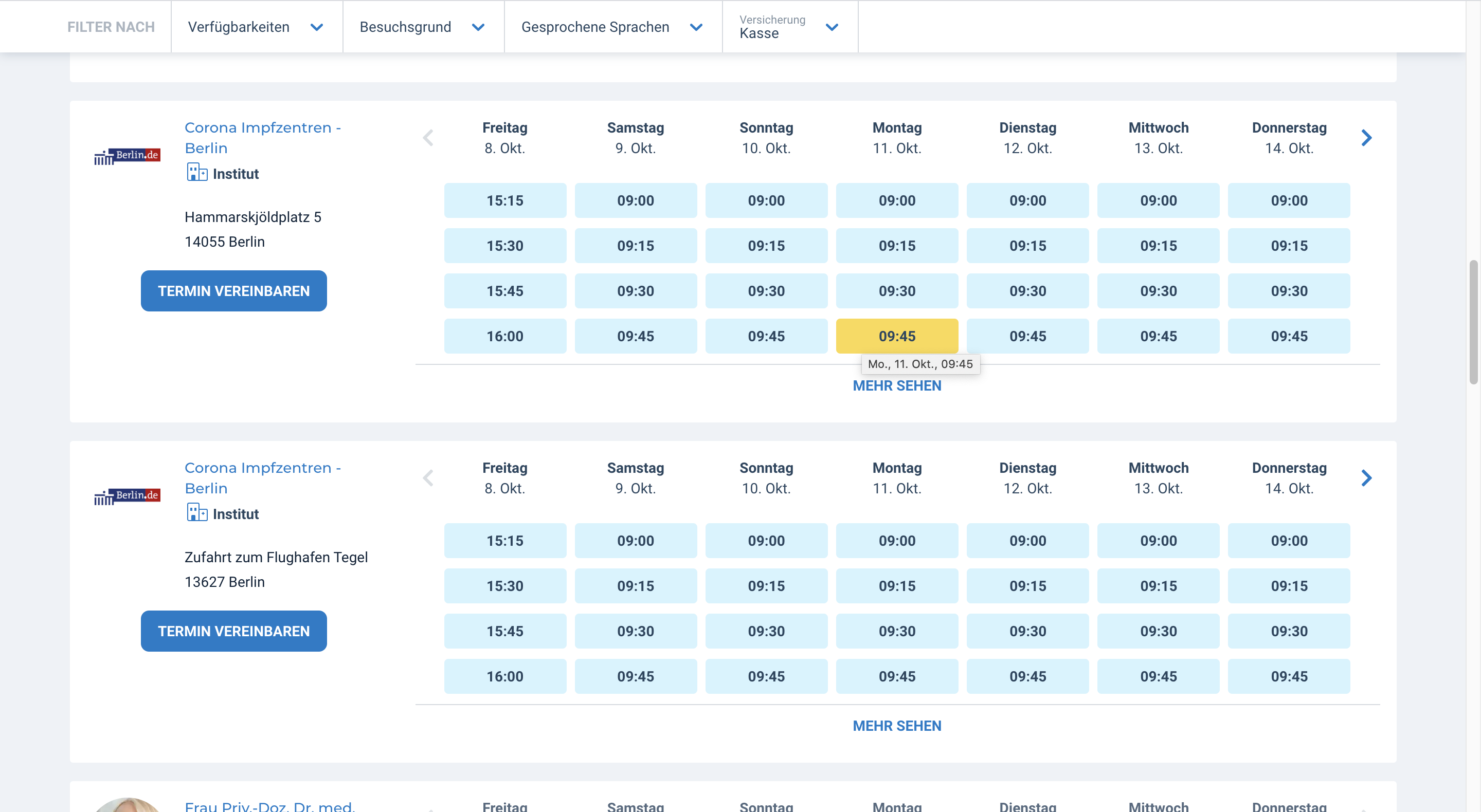Image resolution: width=1481 pixels, height=812 pixels.
Task: Choose Sonntag 09:45 slot at Flughafen Tegel
Action: pyautogui.click(x=766, y=676)
